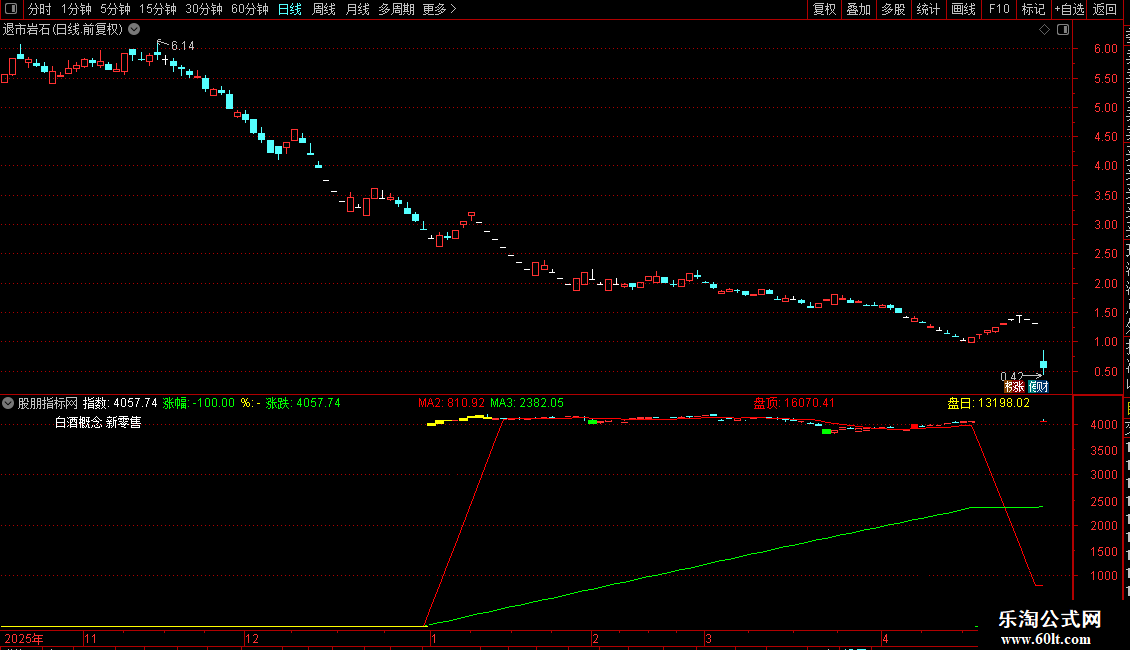Screen dimensions: 1130x650
Task: Open dropdown next to 退市岩石 title
Action: coord(134,29)
